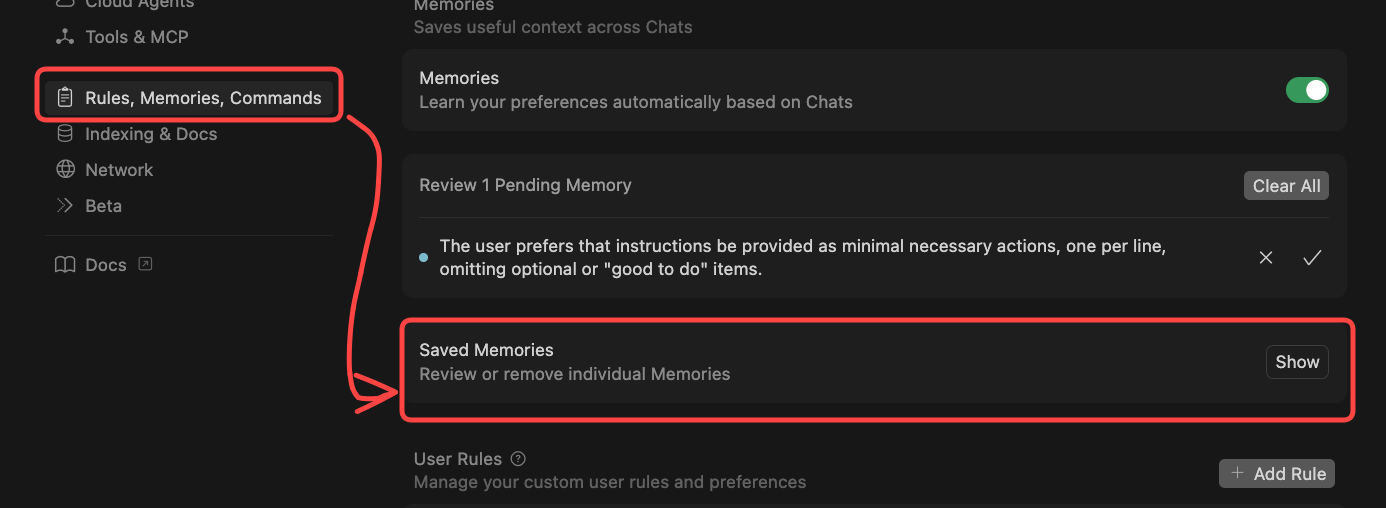Screen dimensions: 1386x508
Task: Click the Tools & MCP sidebar icon
Action: tap(65, 37)
